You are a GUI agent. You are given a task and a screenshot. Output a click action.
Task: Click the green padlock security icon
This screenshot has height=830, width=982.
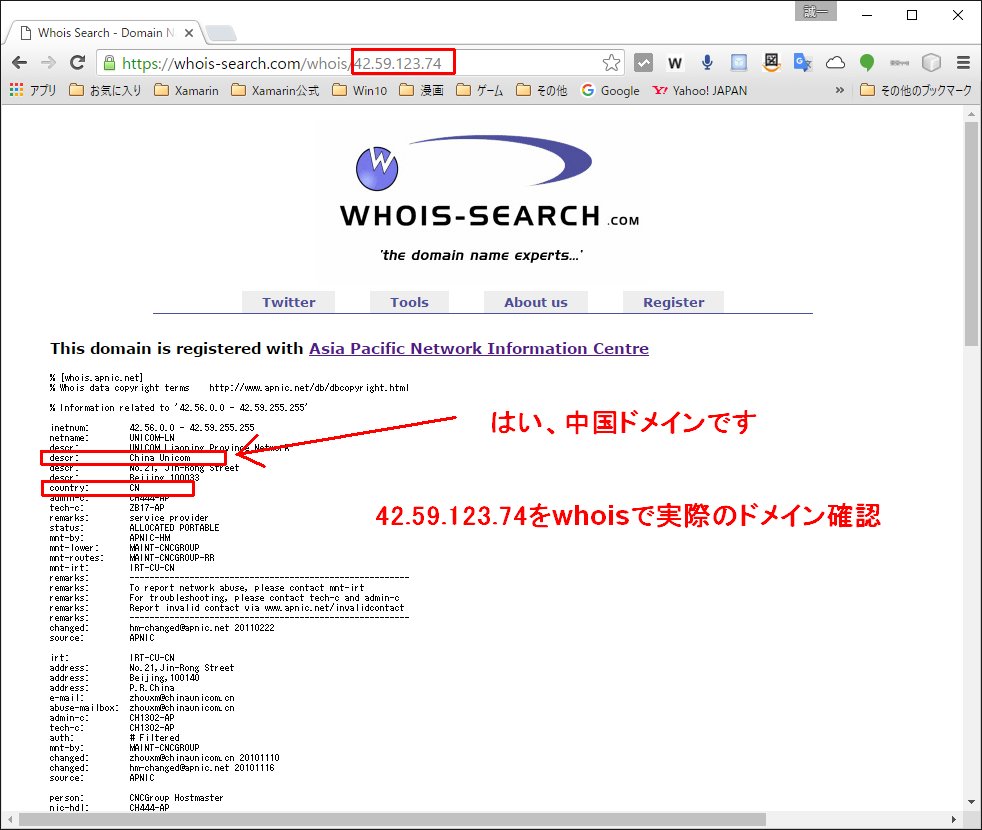110,63
